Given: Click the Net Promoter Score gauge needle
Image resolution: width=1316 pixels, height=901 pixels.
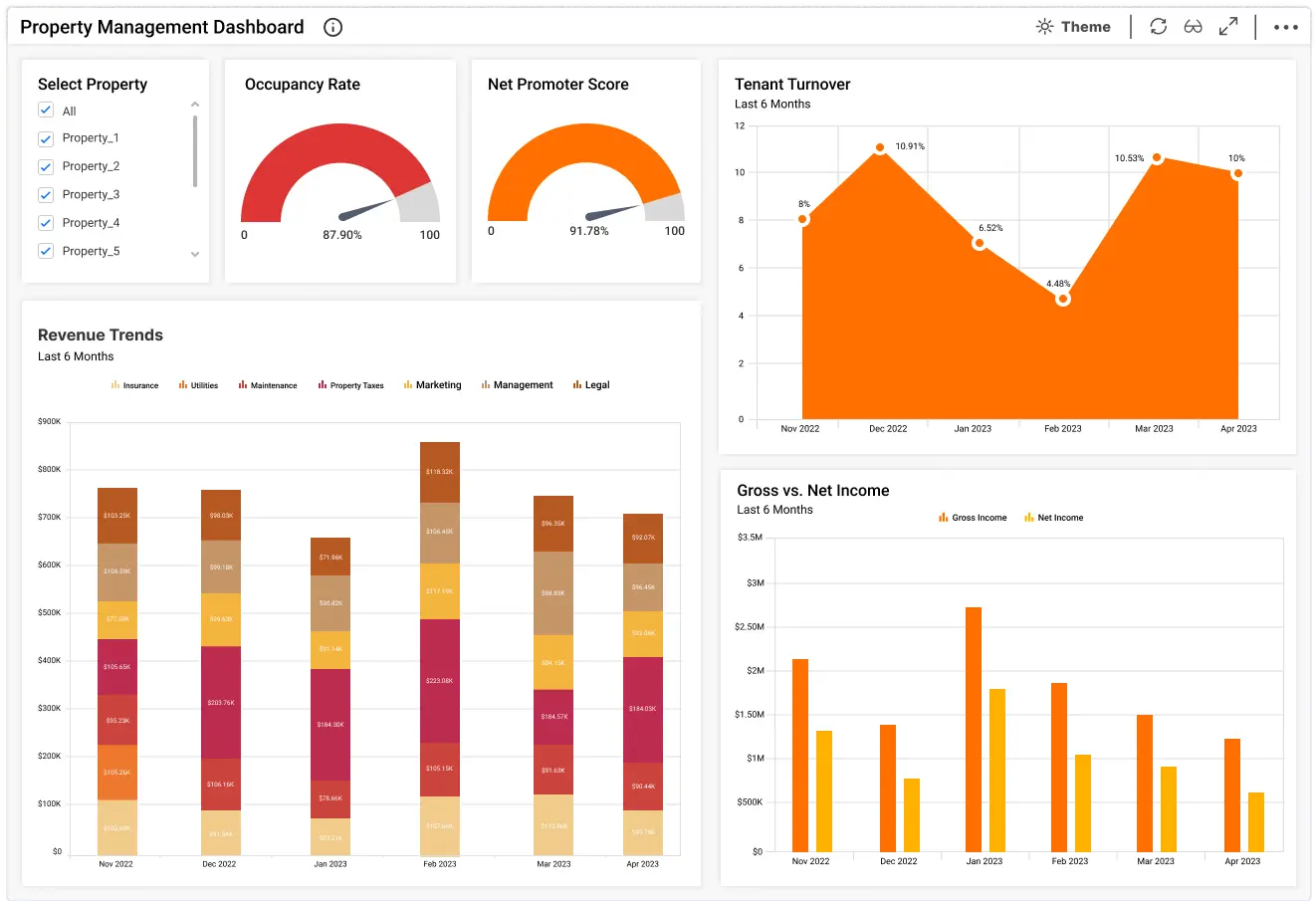Looking at the screenshot, I should 613,211.
